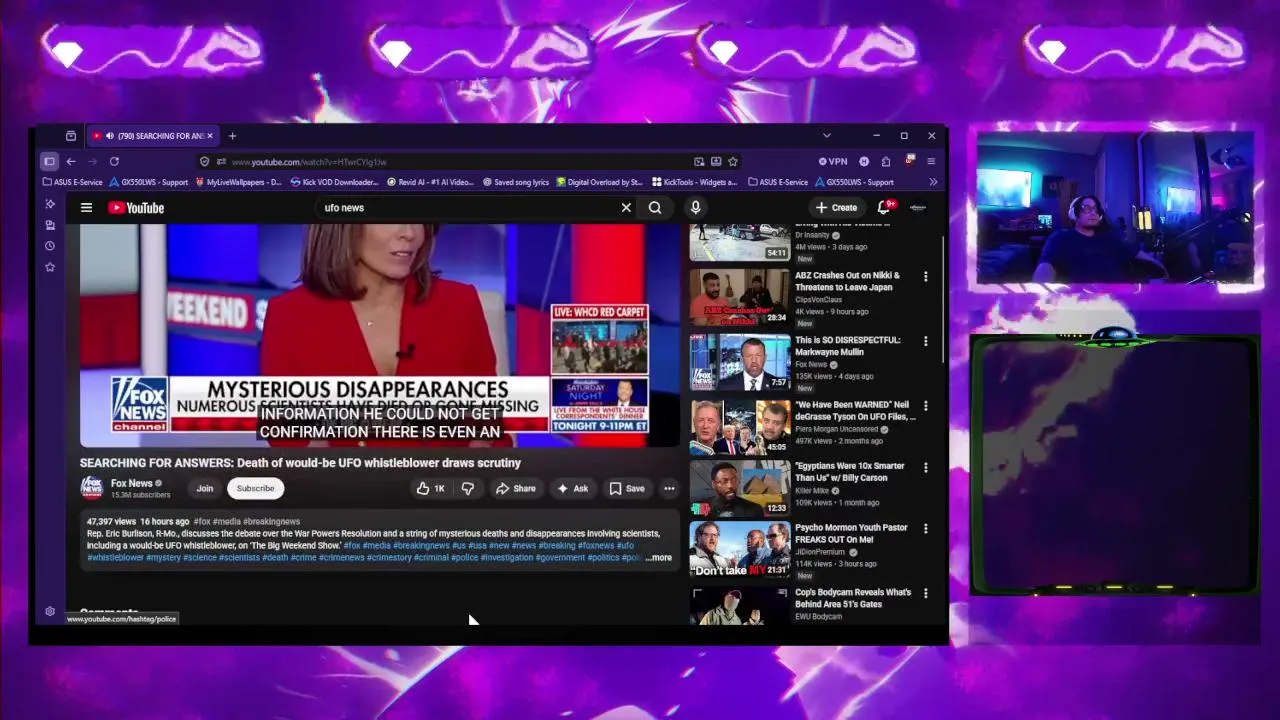Go back in browser history

tap(71, 161)
